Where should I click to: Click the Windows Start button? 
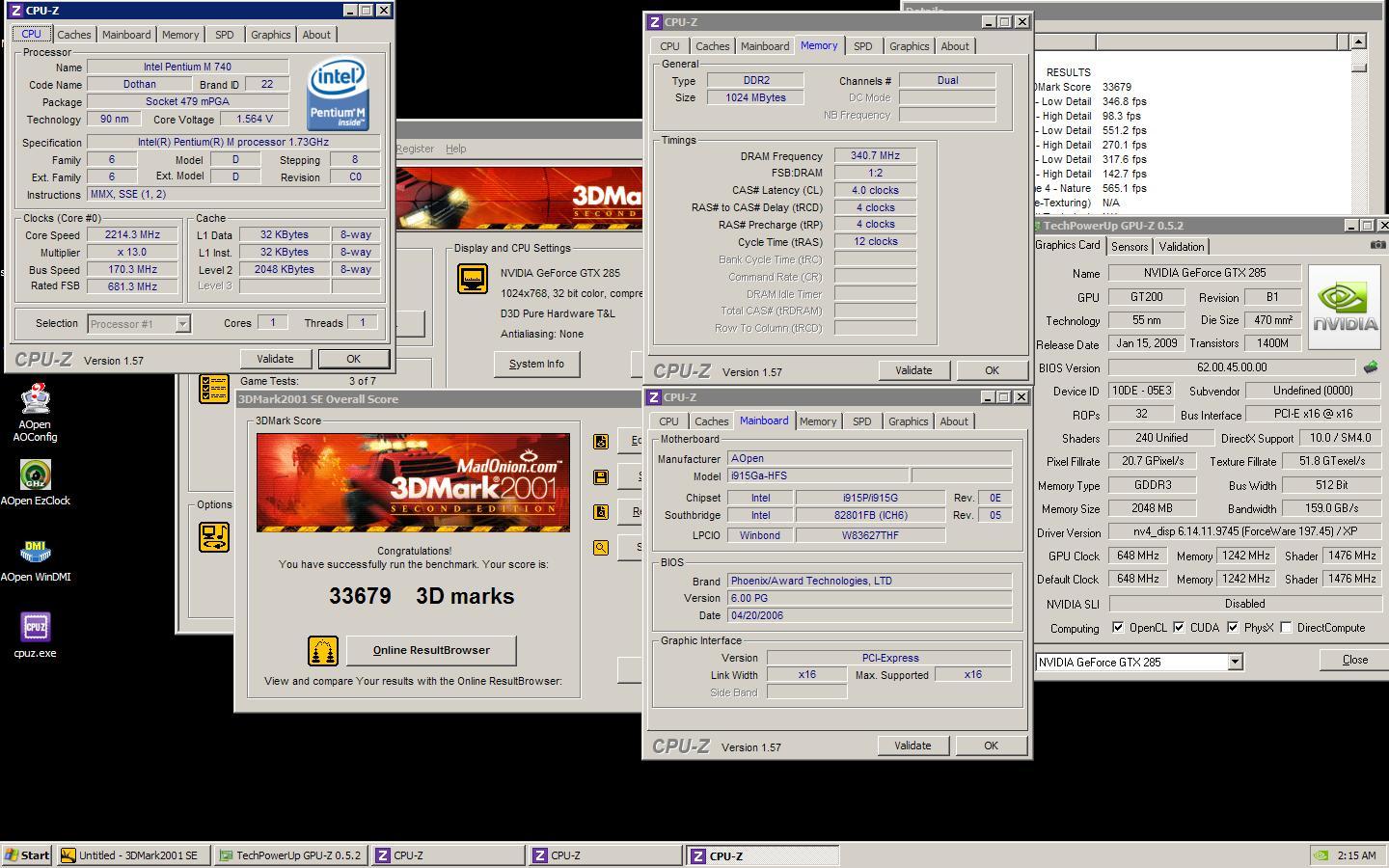coord(27,855)
